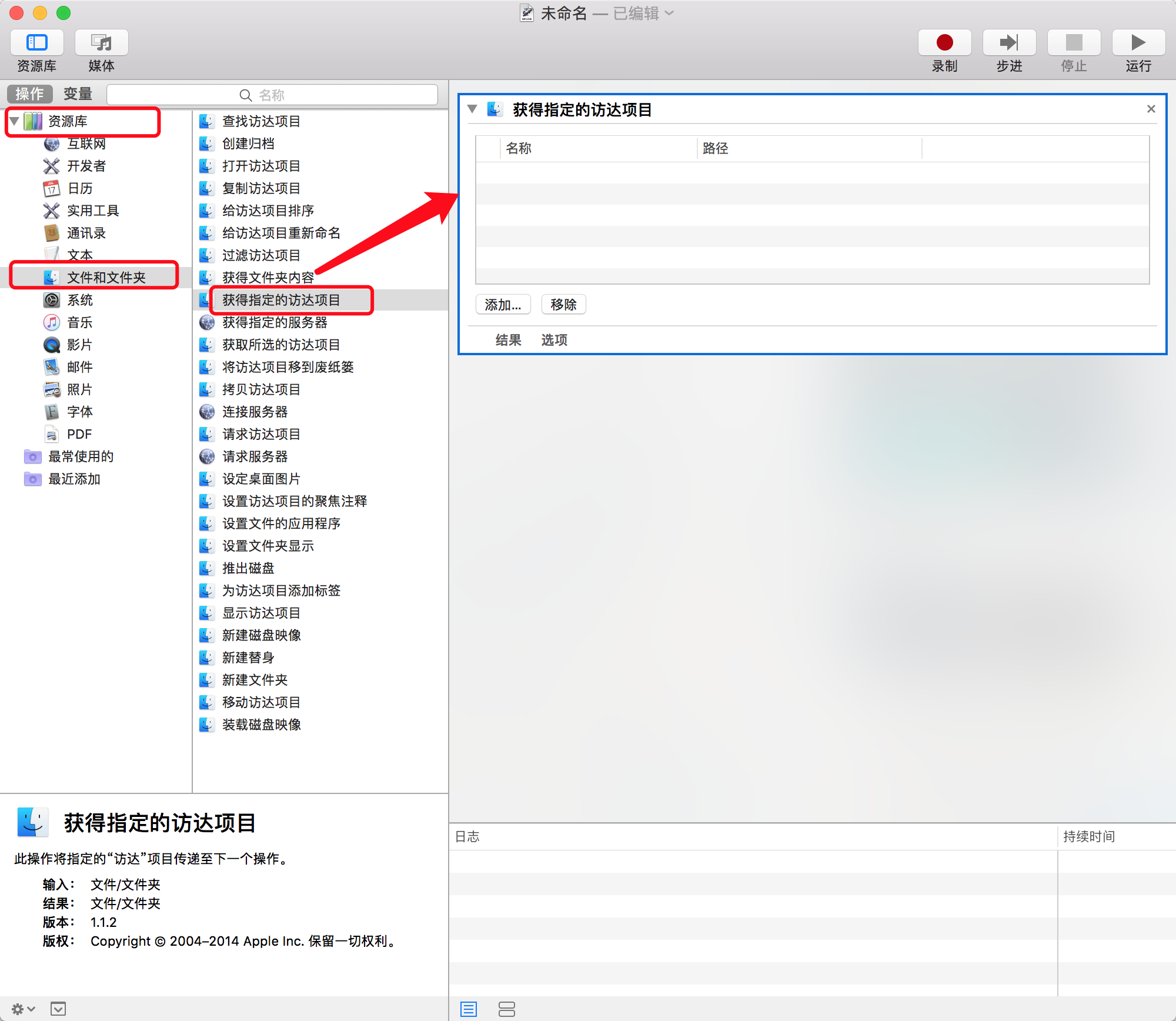1176x1021 pixels.
Task: Switch to the 变量 variables tab
Action: pos(78,94)
